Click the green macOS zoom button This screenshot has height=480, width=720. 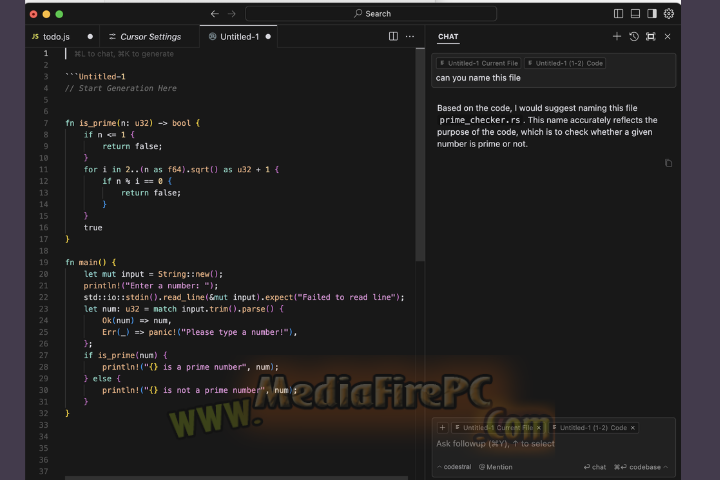59,14
